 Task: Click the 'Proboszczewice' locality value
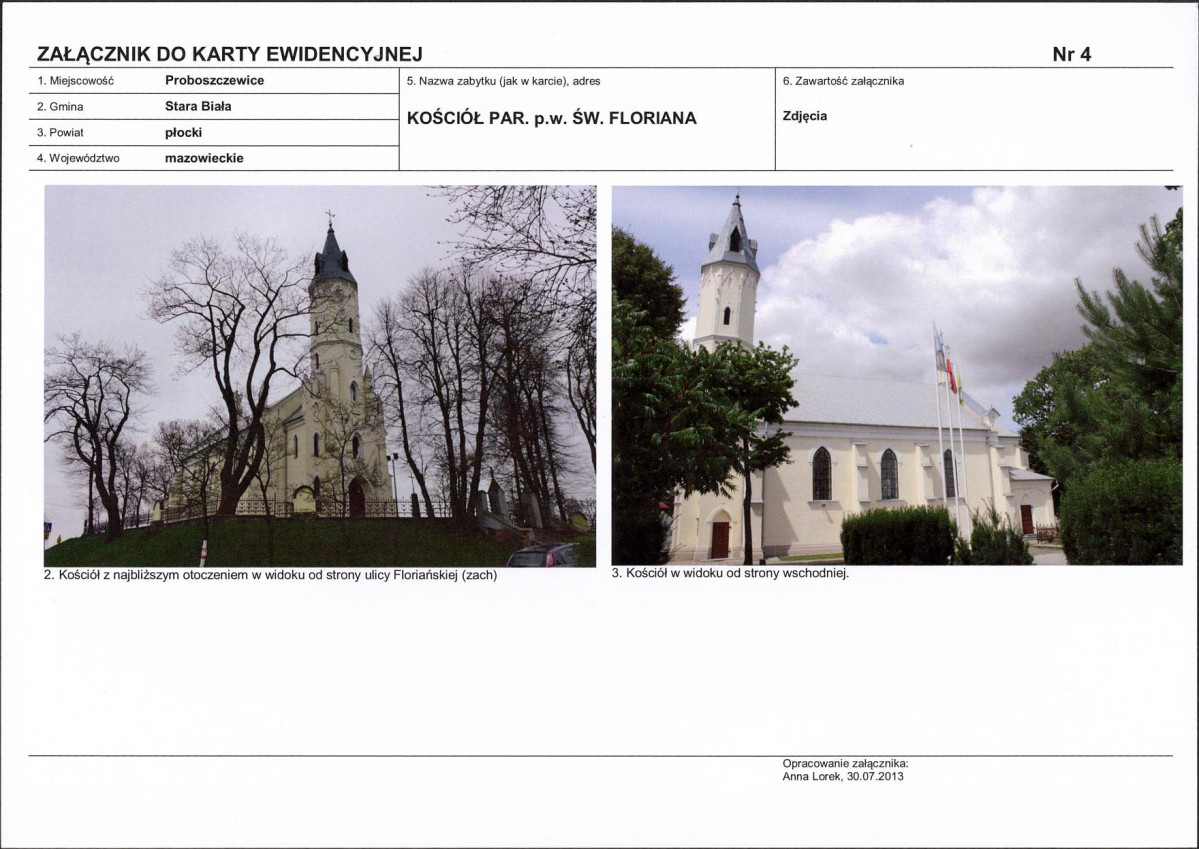coord(215,80)
